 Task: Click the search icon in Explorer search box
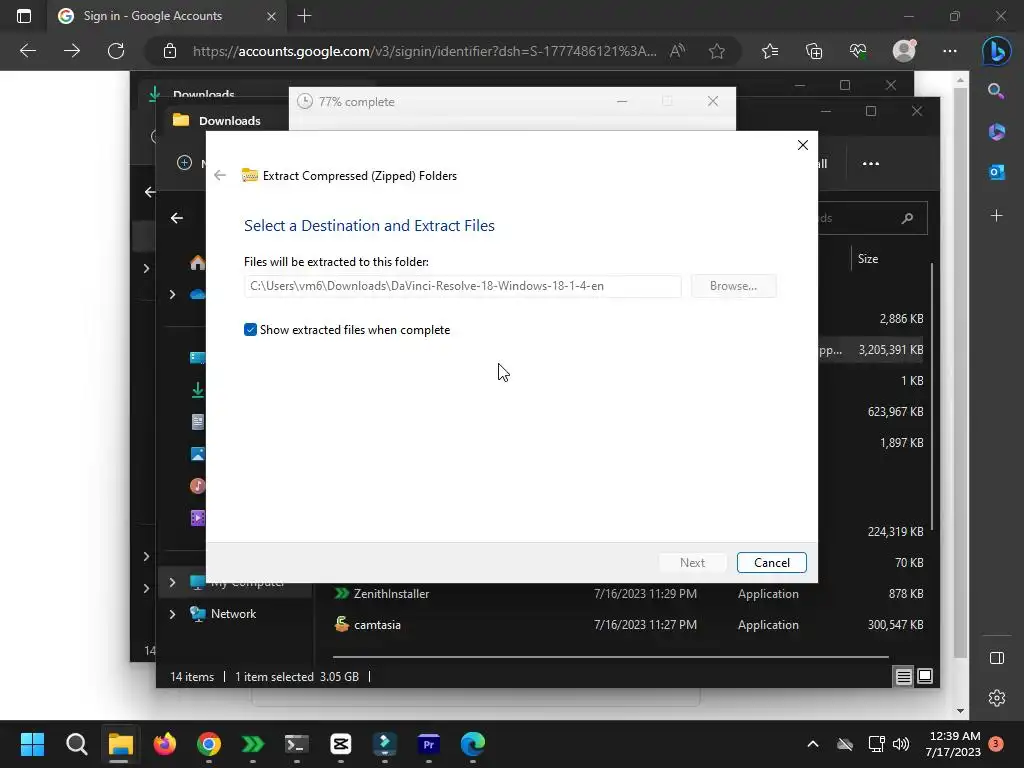(907, 218)
